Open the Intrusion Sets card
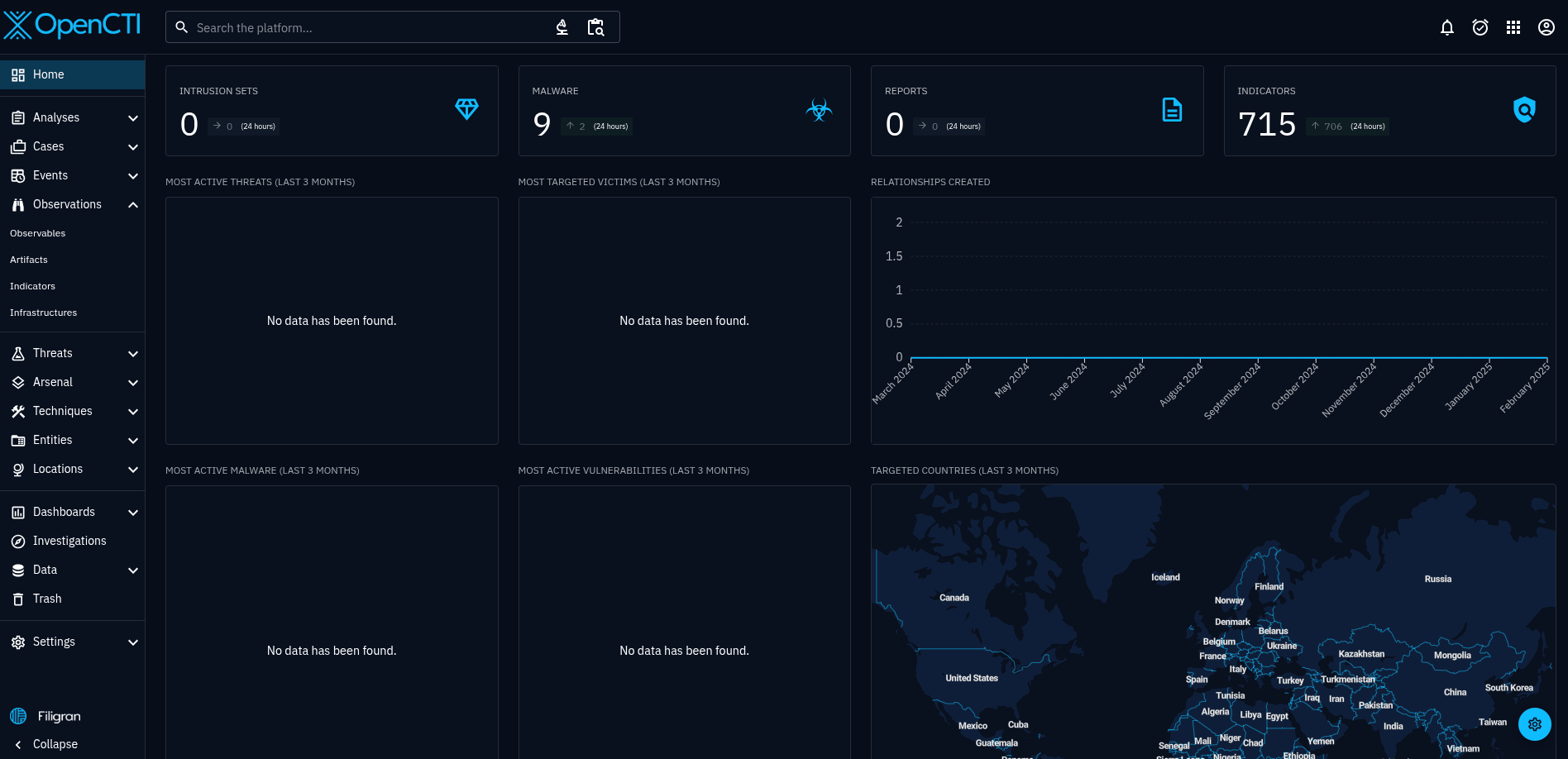 point(332,111)
